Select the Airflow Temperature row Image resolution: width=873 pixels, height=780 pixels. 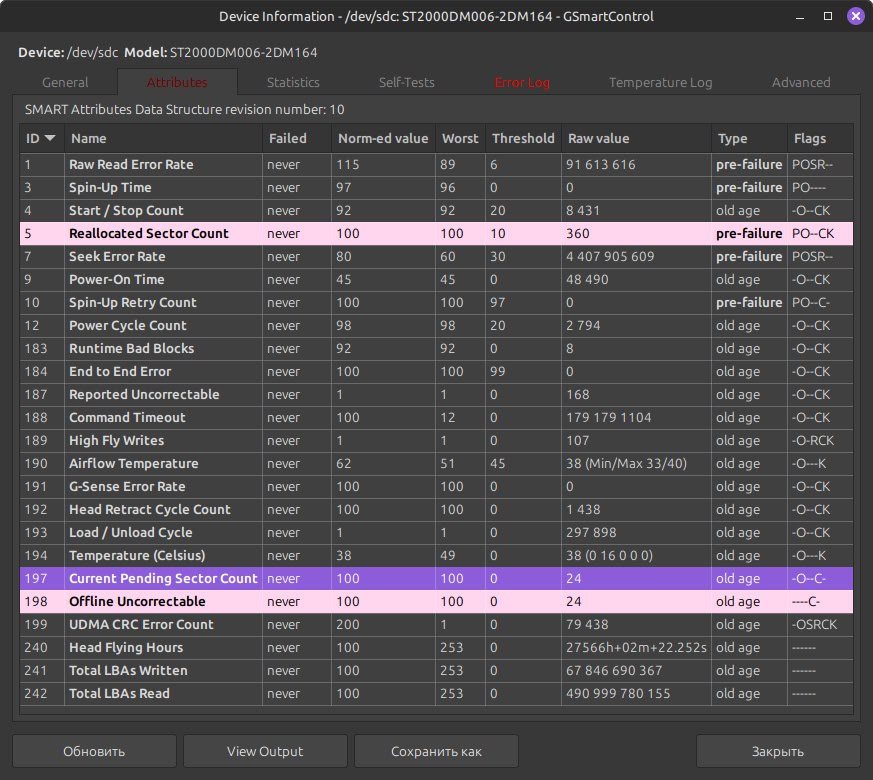(x=436, y=464)
